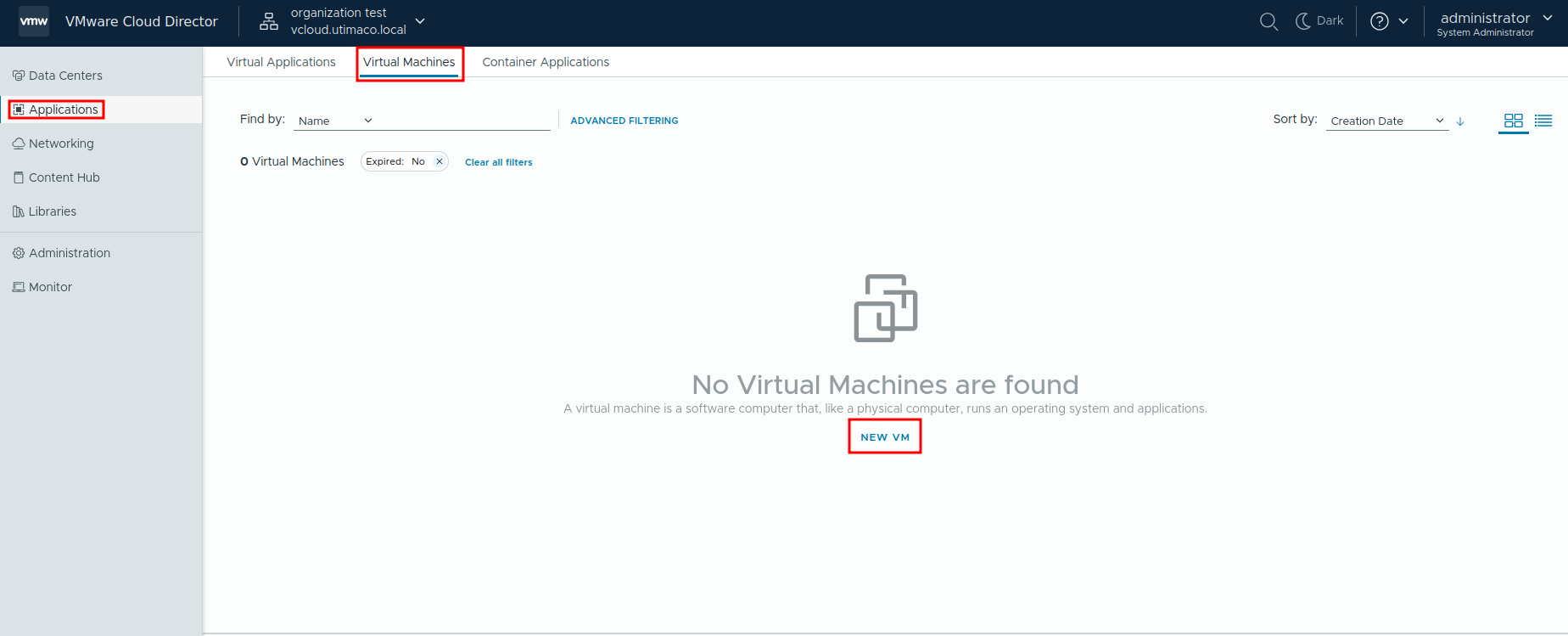This screenshot has width=1568, height=636.
Task: Open the organization switcher network icon
Action: click(269, 21)
